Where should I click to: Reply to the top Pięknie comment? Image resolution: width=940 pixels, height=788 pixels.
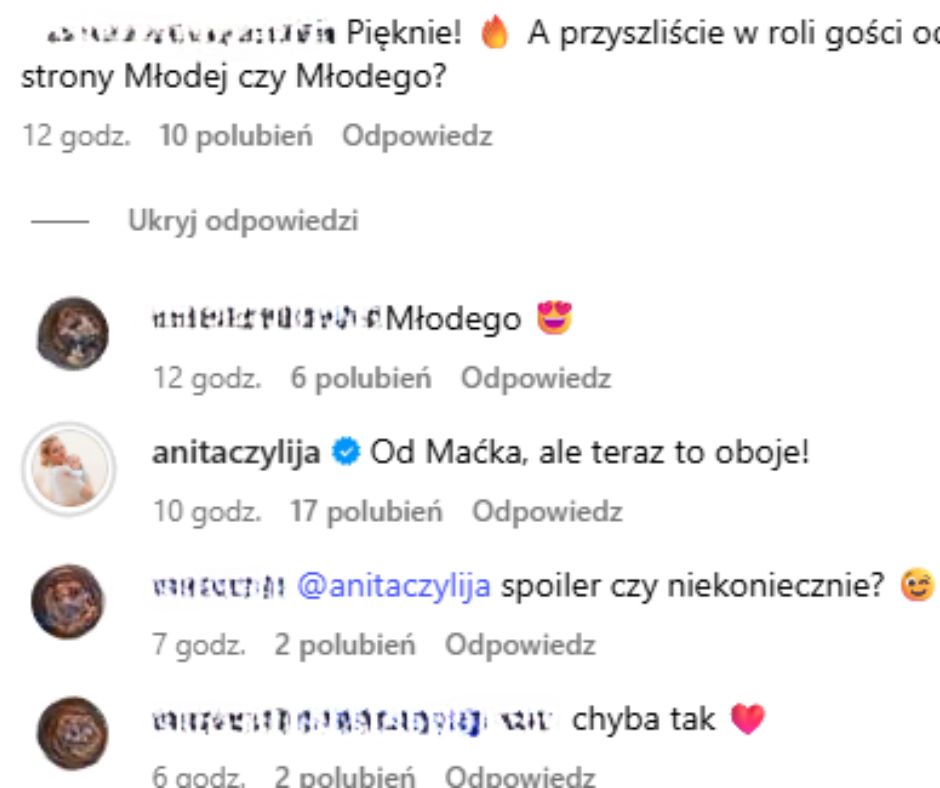coord(417,136)
